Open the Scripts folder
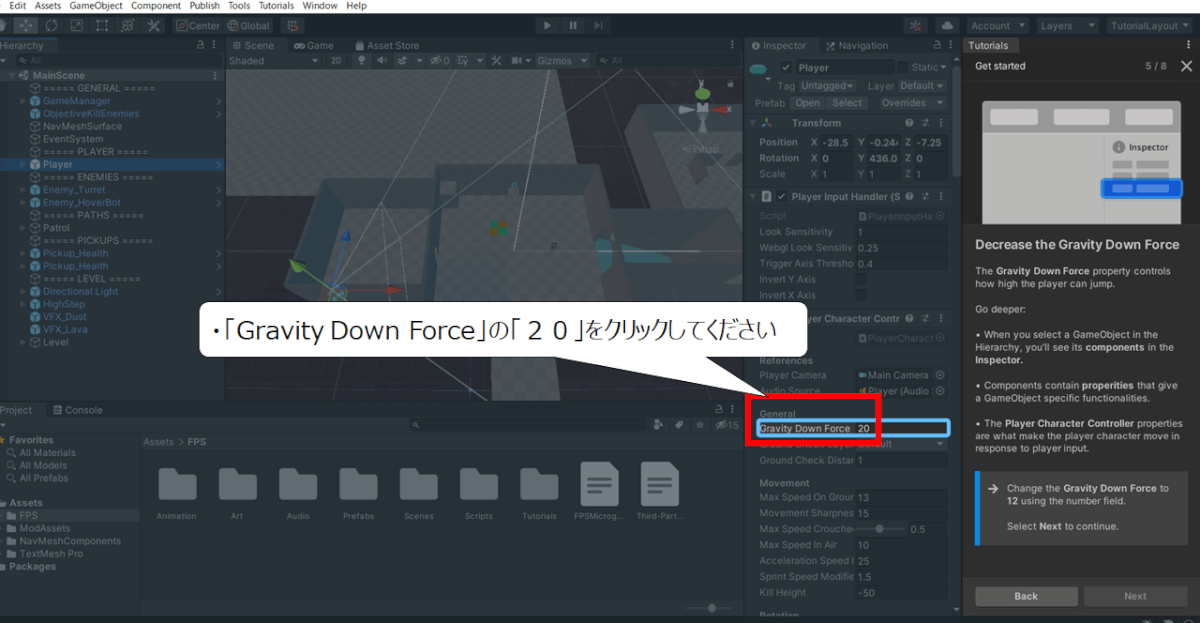Image resolution: width=1200 pixels, height=623 pixels. [479, 492]
